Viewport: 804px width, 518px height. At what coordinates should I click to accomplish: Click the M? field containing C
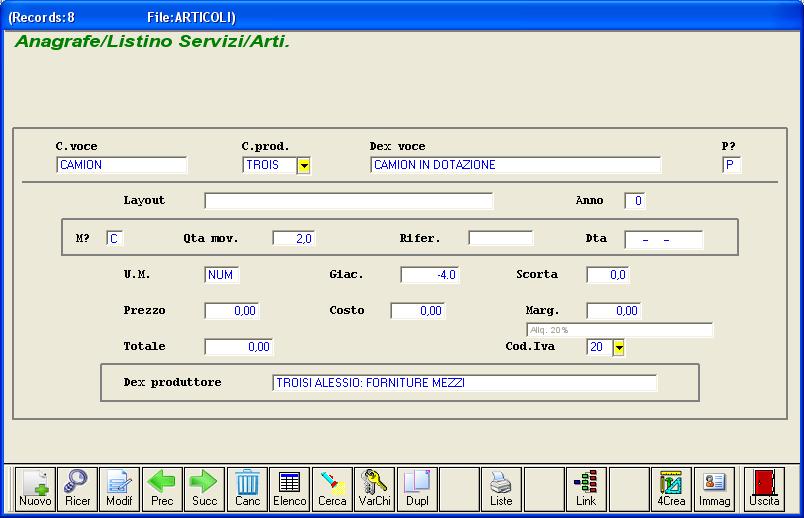(114, 238)
